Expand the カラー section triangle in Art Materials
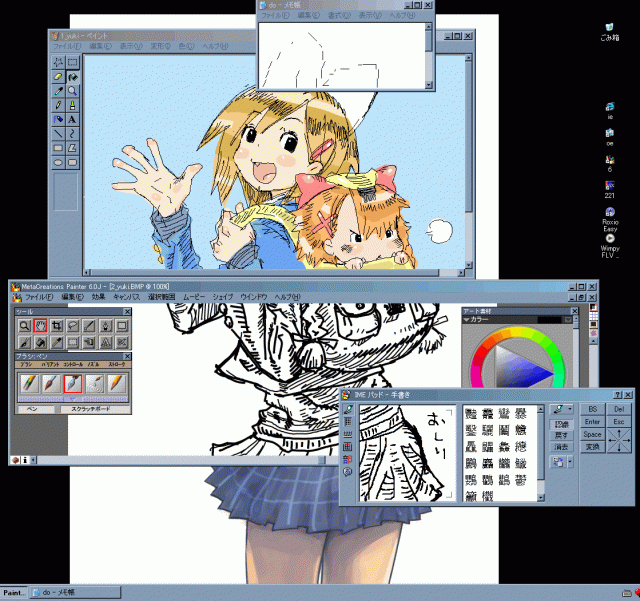 (x=468, y=320)
